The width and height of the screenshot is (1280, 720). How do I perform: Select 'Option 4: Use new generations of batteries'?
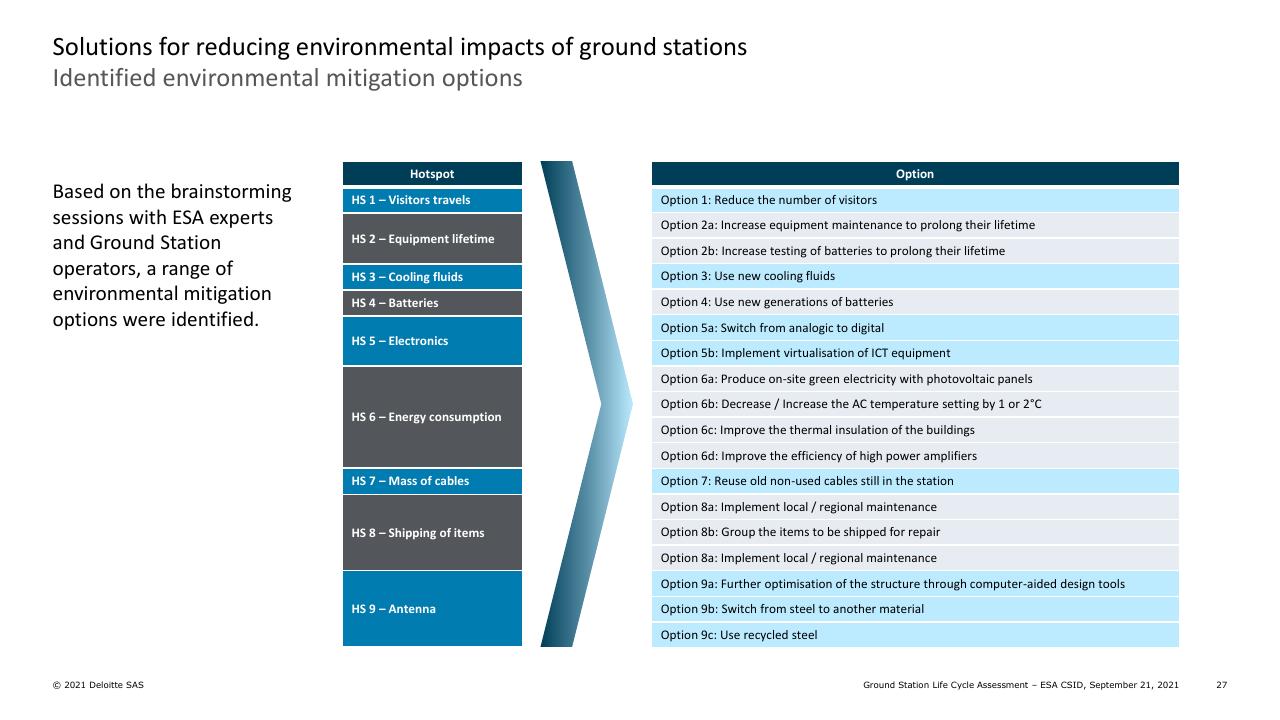tap(915, 302)
